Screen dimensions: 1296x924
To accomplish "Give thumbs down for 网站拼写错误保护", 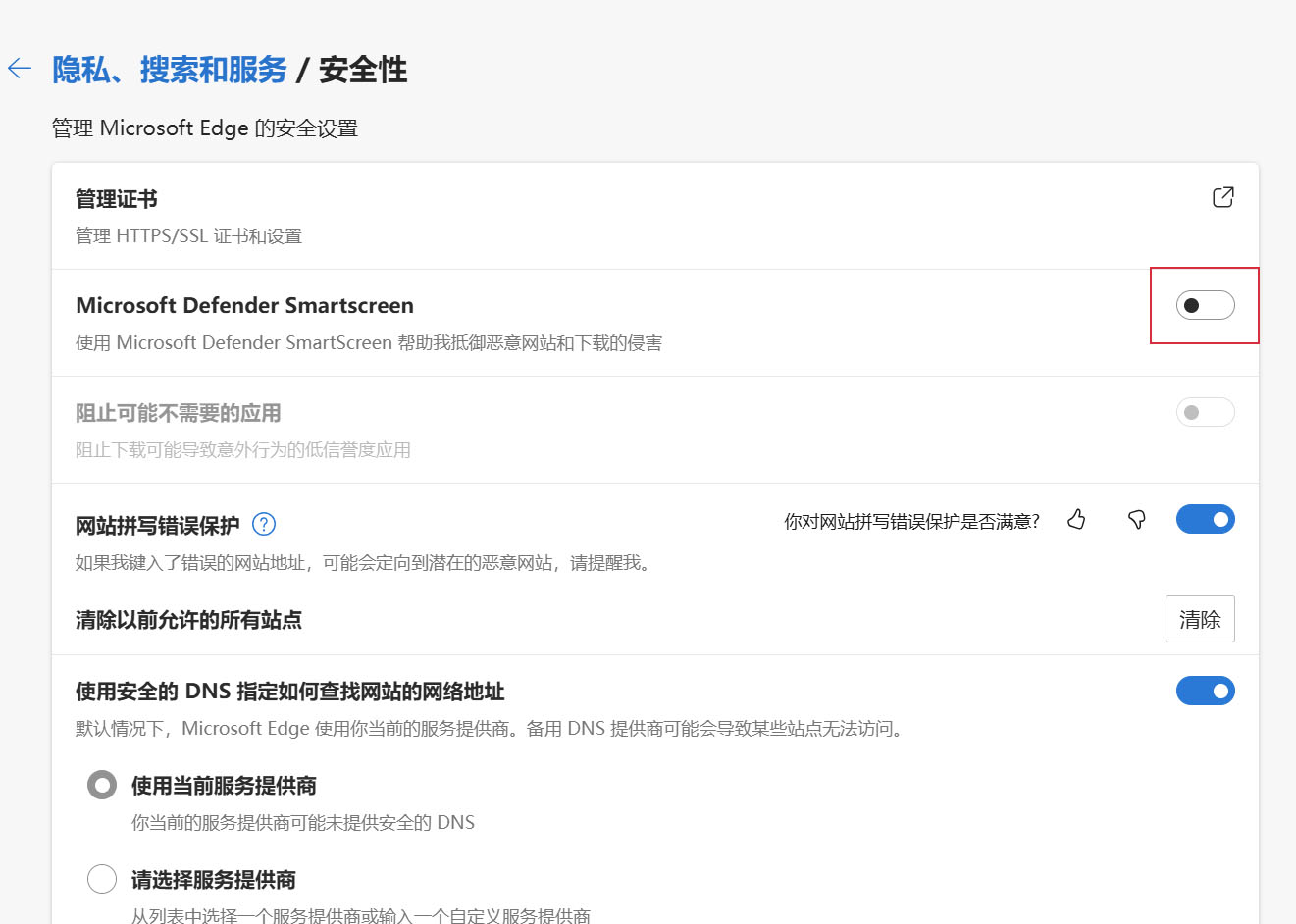I will click(1137, 520).
